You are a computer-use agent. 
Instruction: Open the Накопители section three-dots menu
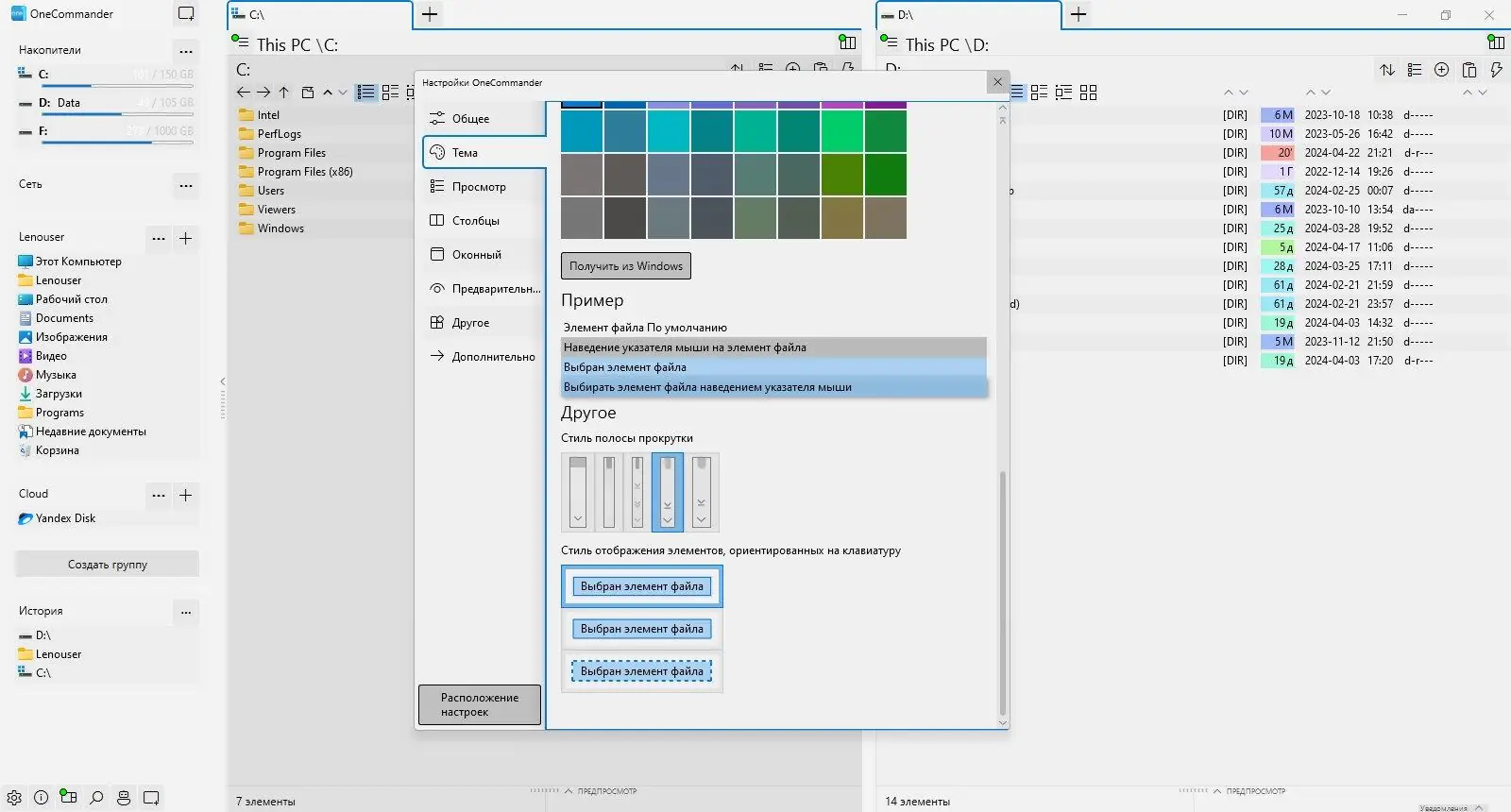tap(186, 51)
